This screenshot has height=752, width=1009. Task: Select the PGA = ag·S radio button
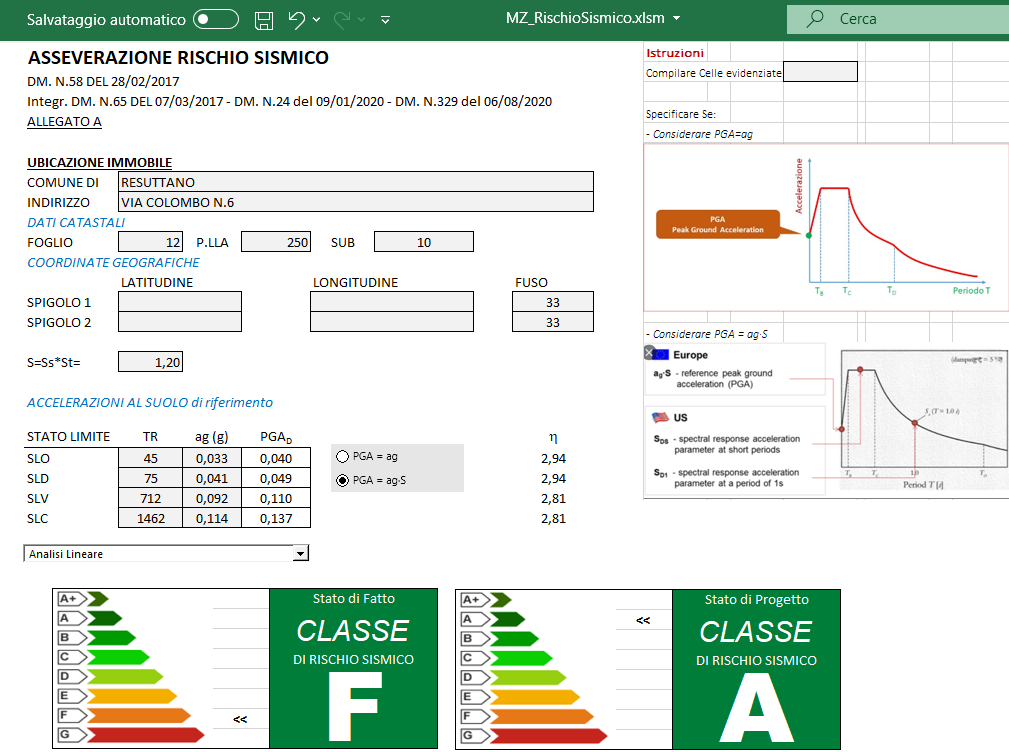pos(342,480)
